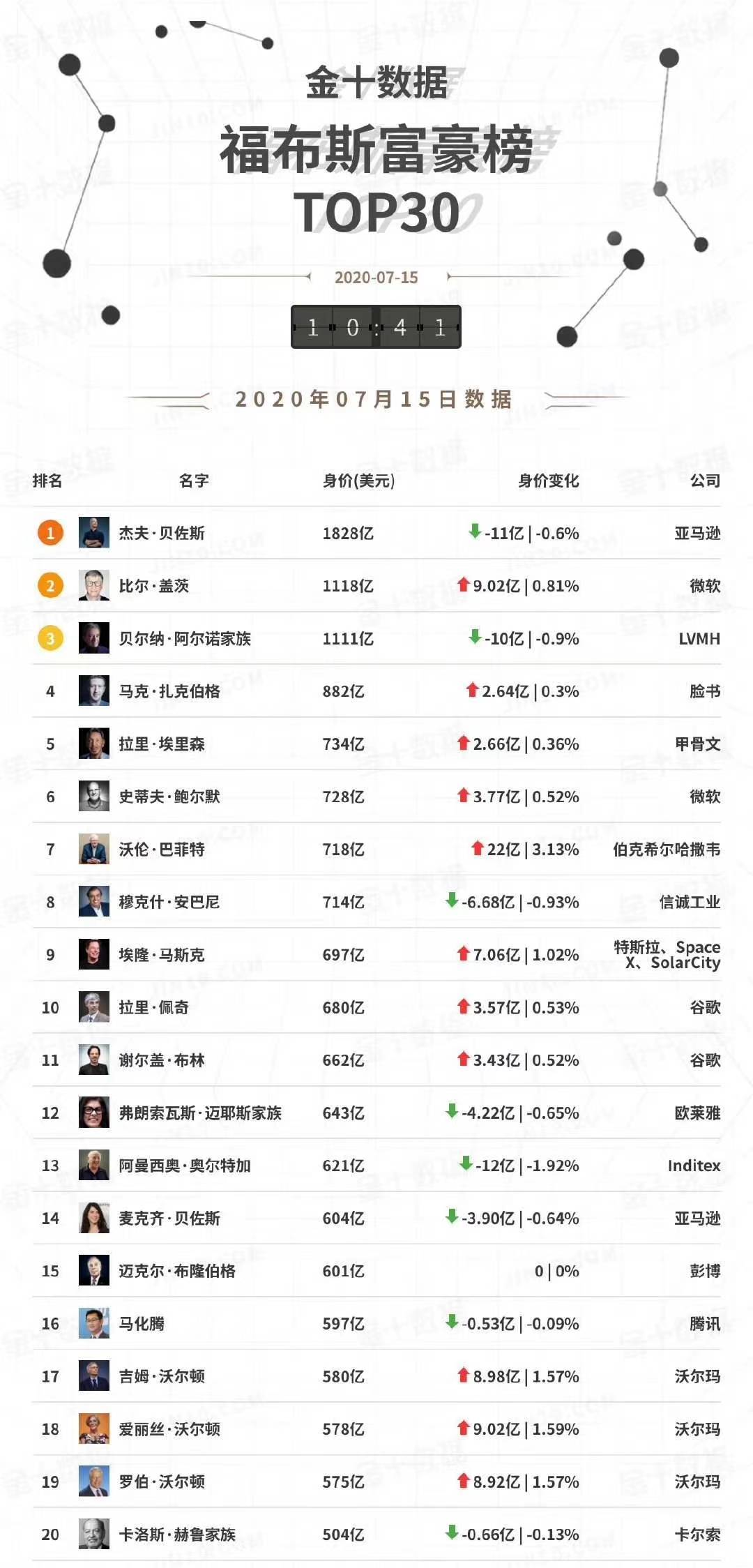
Task: Click the red up arrow in 埃隆·马斯克 row
Action: pos(463,953)
